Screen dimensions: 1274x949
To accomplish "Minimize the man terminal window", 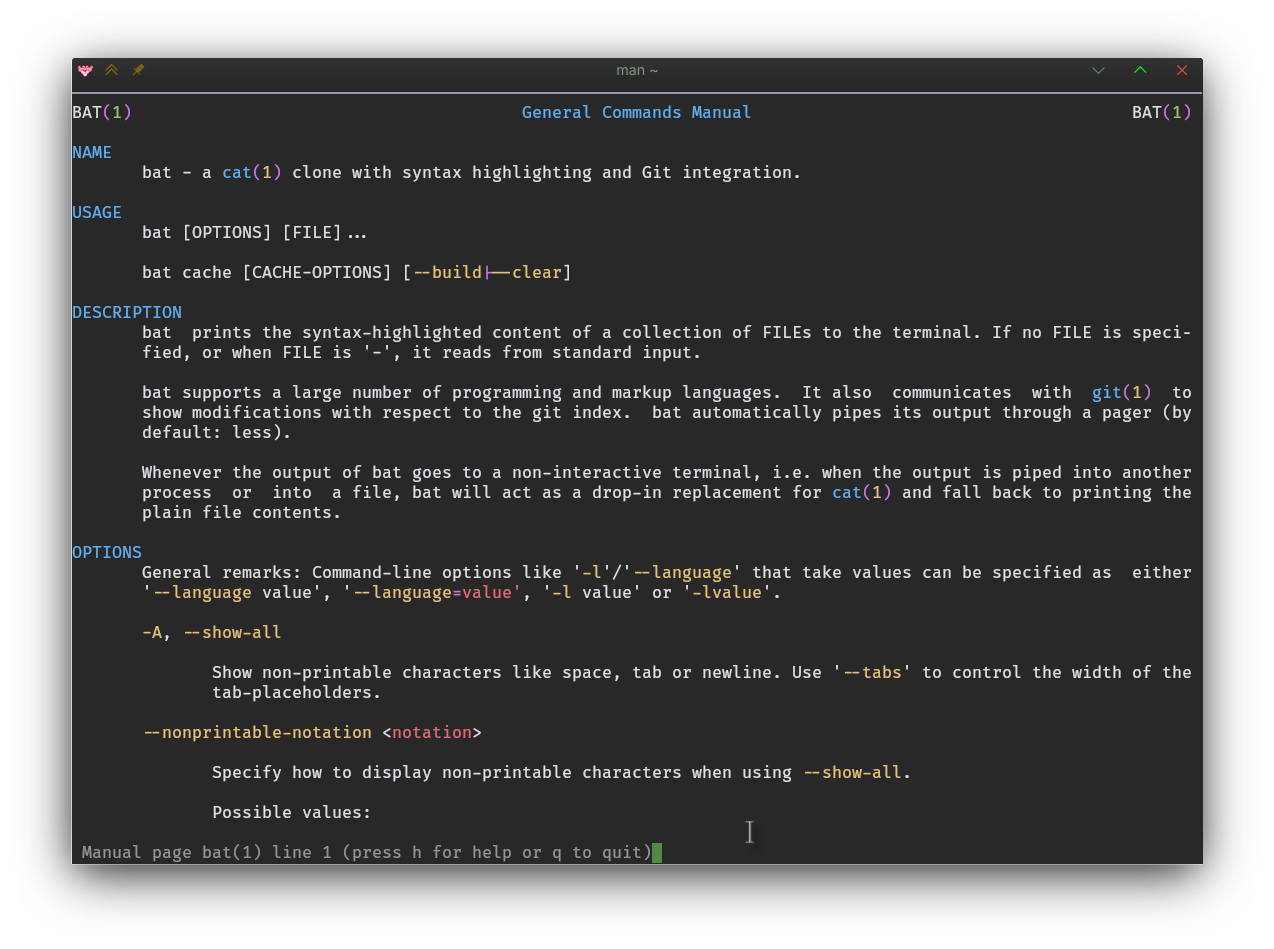I will 1098,70.
